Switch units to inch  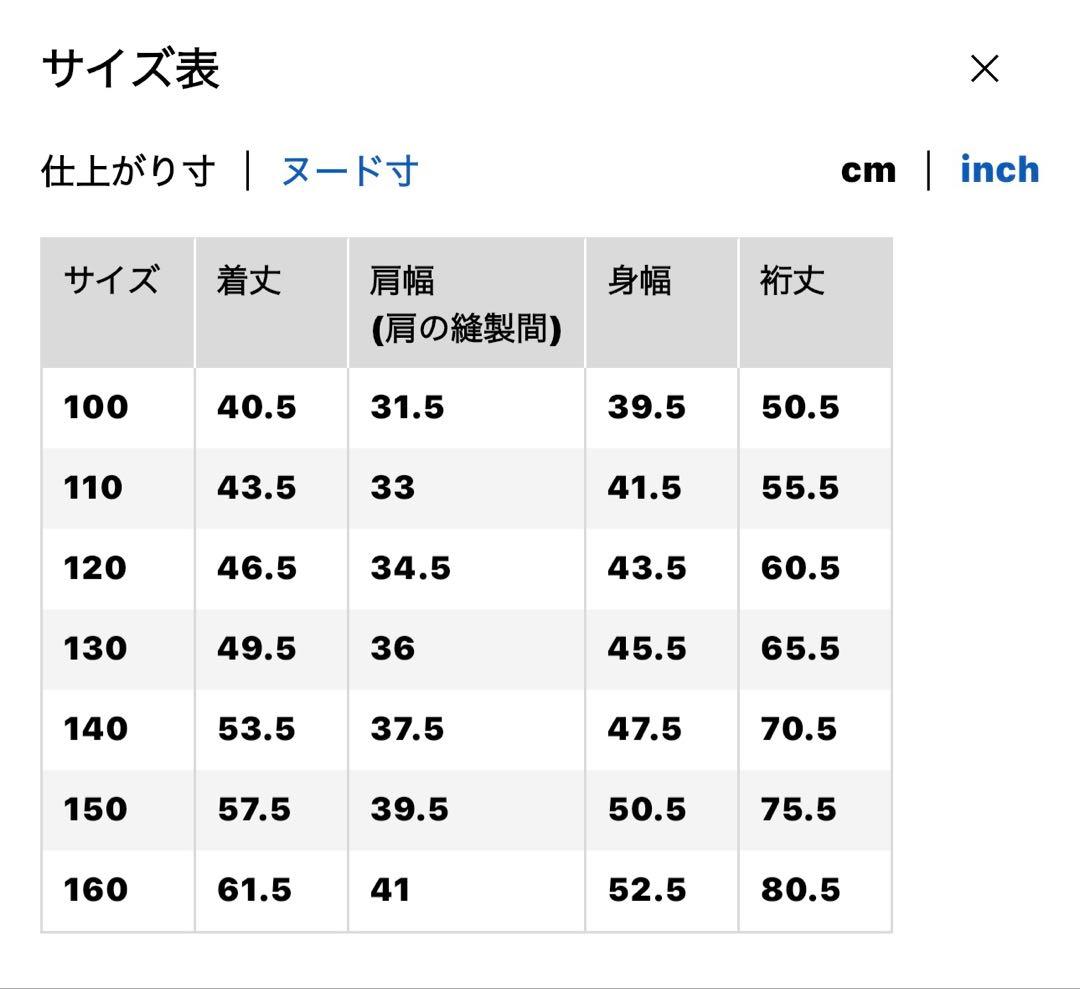tap(999, 170)
